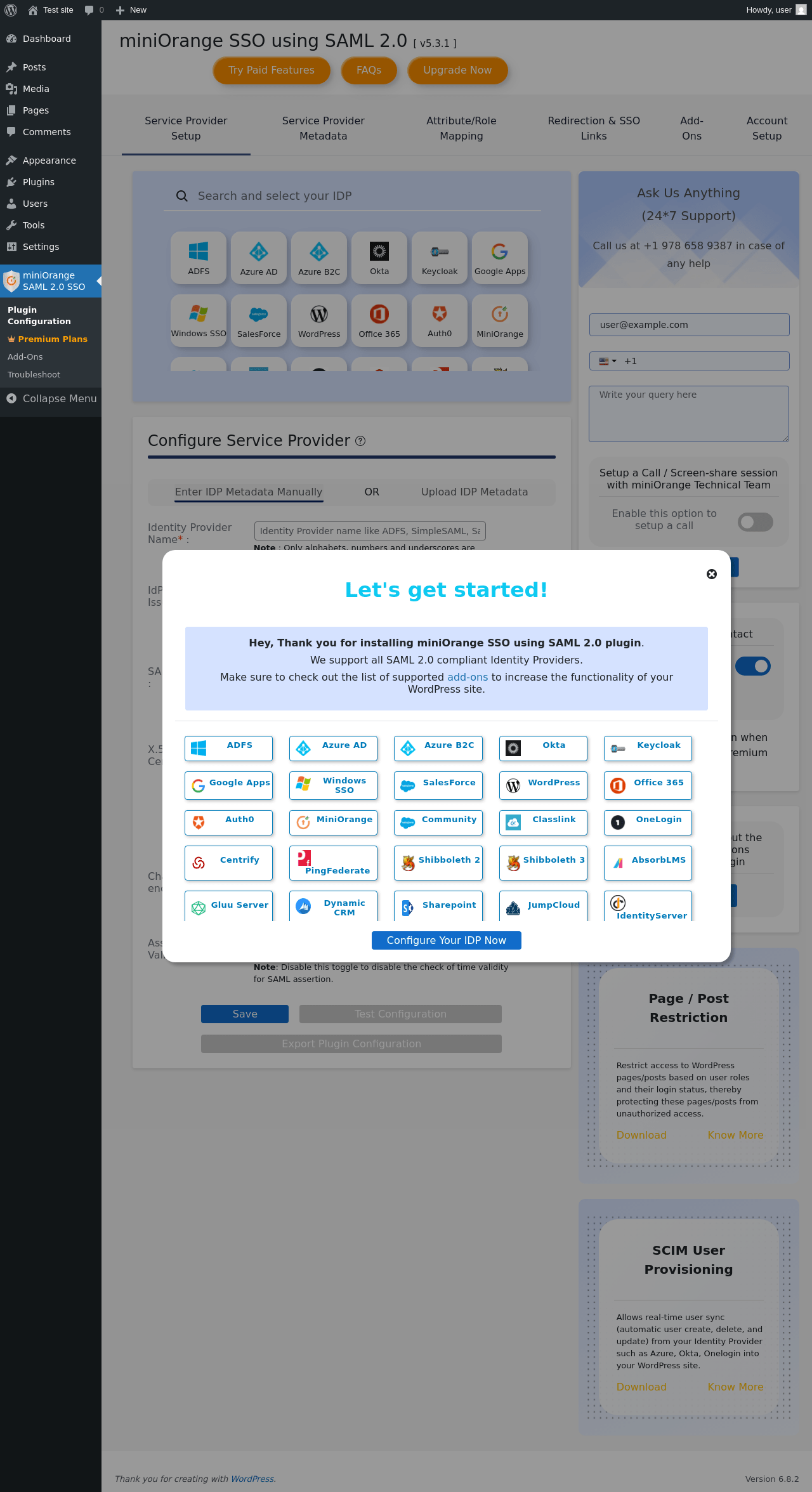Viewport: 812px width, 1492px height.
Task: Switch to Account Setup tab
Action: (767, 128)
